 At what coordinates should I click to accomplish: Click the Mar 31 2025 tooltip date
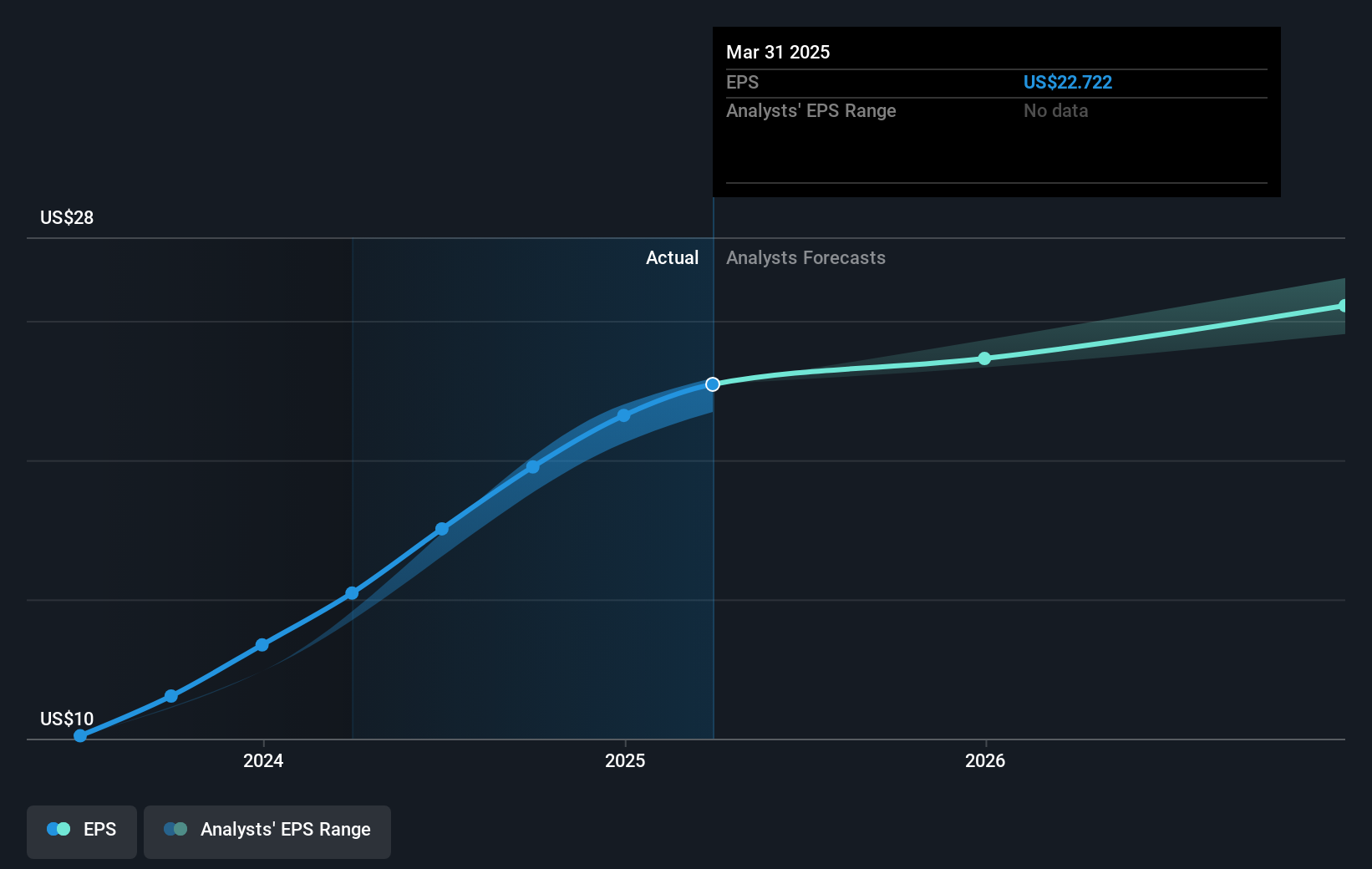tap(778, 53)
